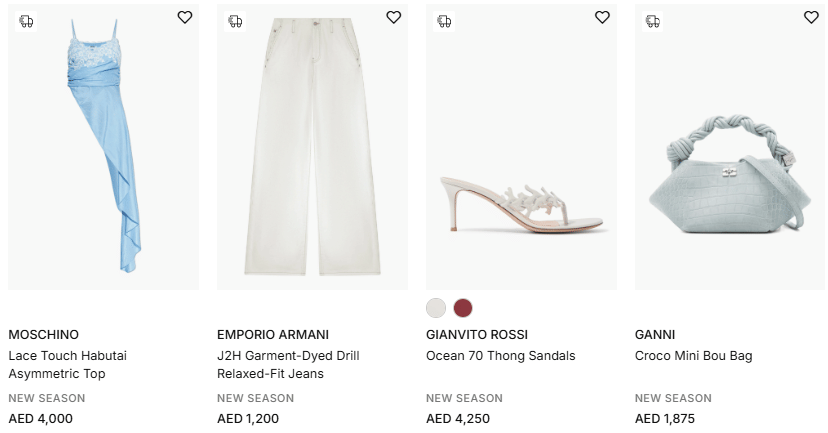Open the Croco Mini Bou Bag link

(x=693, y=356)
